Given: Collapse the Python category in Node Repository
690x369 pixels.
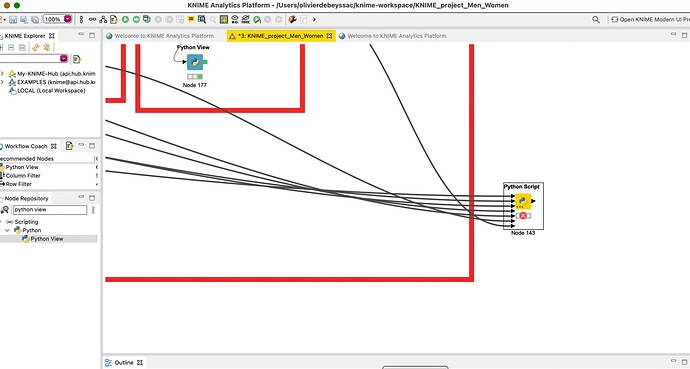Looking at the screenshot, I should click(7, 230).
